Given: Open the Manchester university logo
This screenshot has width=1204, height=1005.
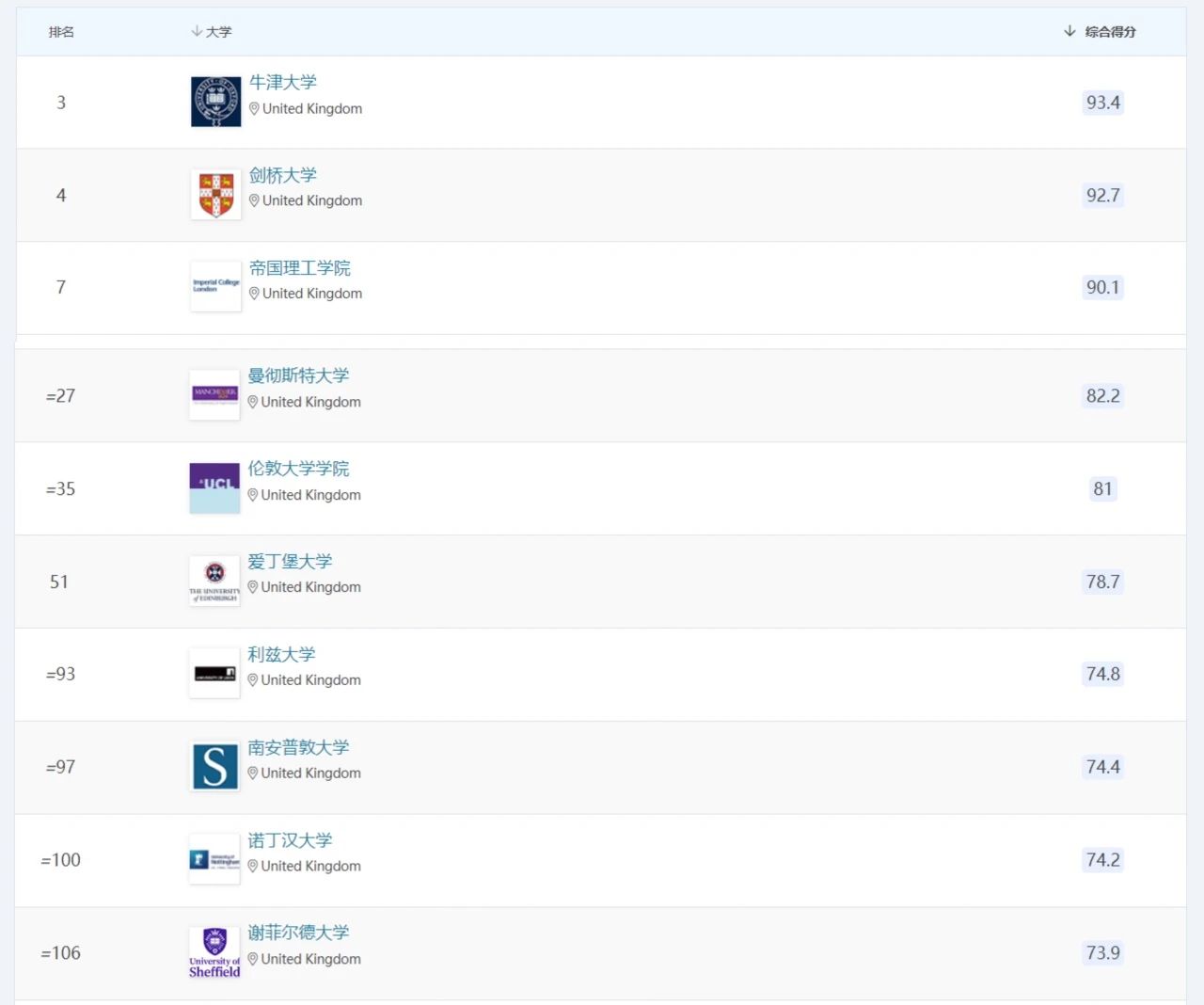Looking at the screenshot, I should click(x=214, y=395).
